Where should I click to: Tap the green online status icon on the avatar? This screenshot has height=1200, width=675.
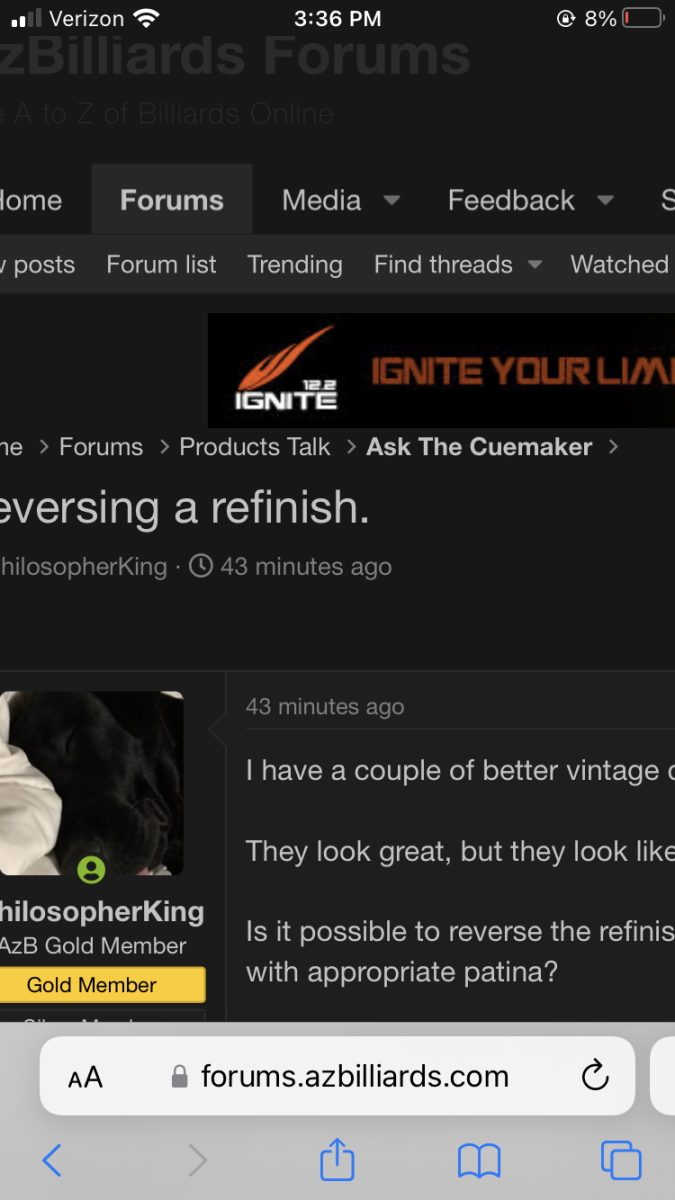click(91, 868)
